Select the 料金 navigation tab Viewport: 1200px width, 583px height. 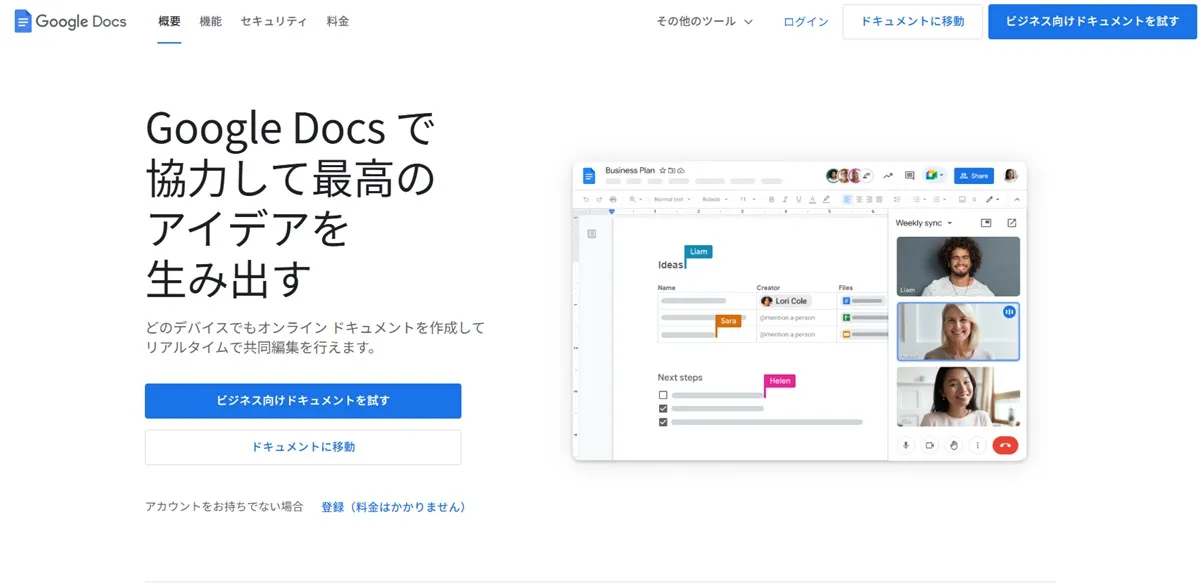(x=338, y=20)
